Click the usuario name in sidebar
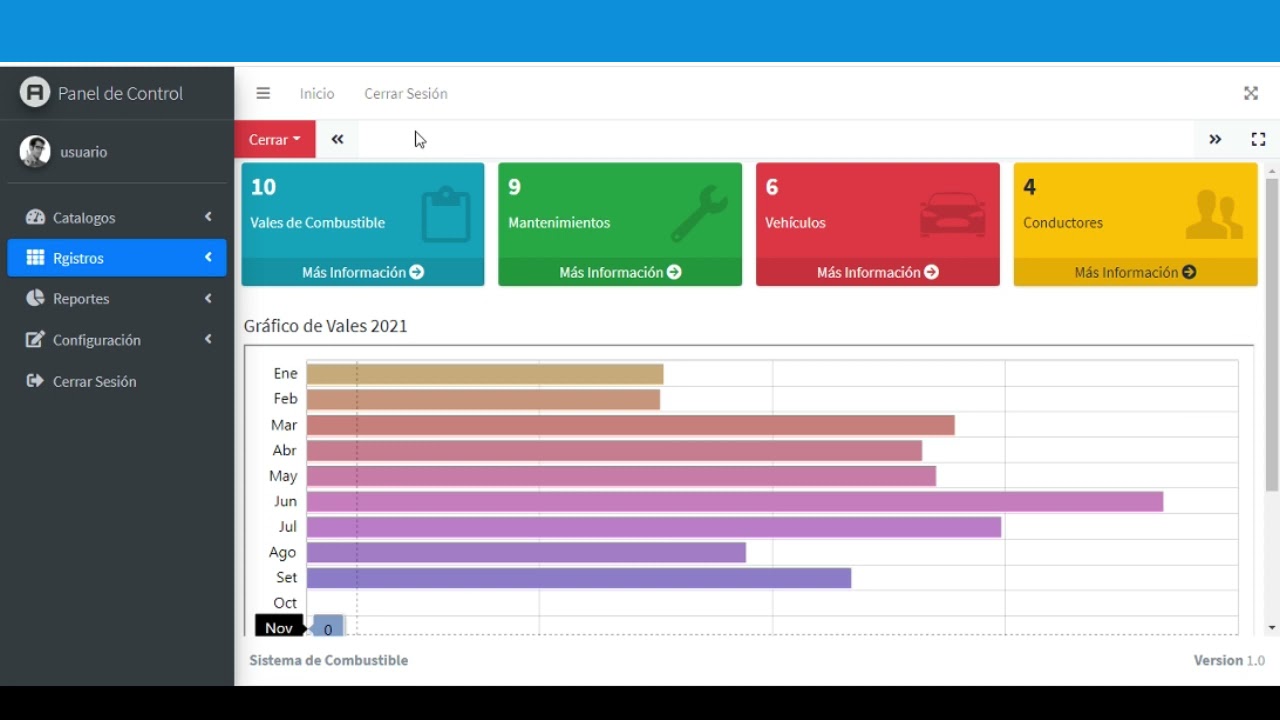Viewport: 1280px width, 720px height. 84,152
